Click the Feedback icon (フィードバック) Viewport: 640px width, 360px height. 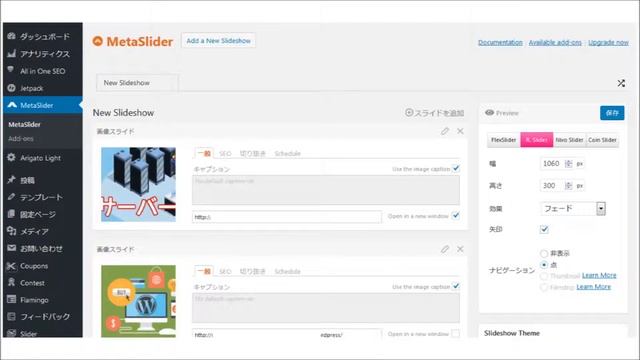click(11, 316)
